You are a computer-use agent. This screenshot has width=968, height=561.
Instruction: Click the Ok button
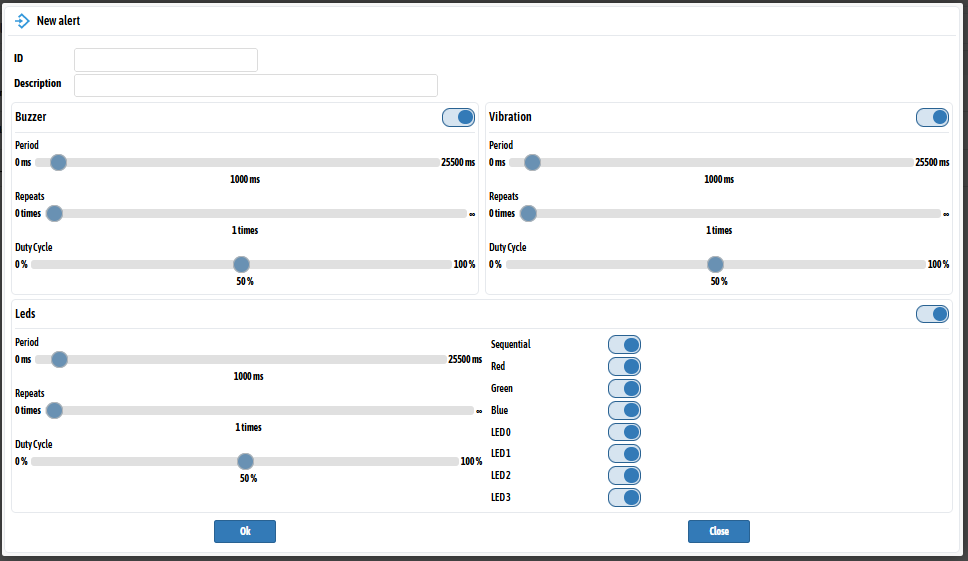pyautogui.click(x=245, y=531)
